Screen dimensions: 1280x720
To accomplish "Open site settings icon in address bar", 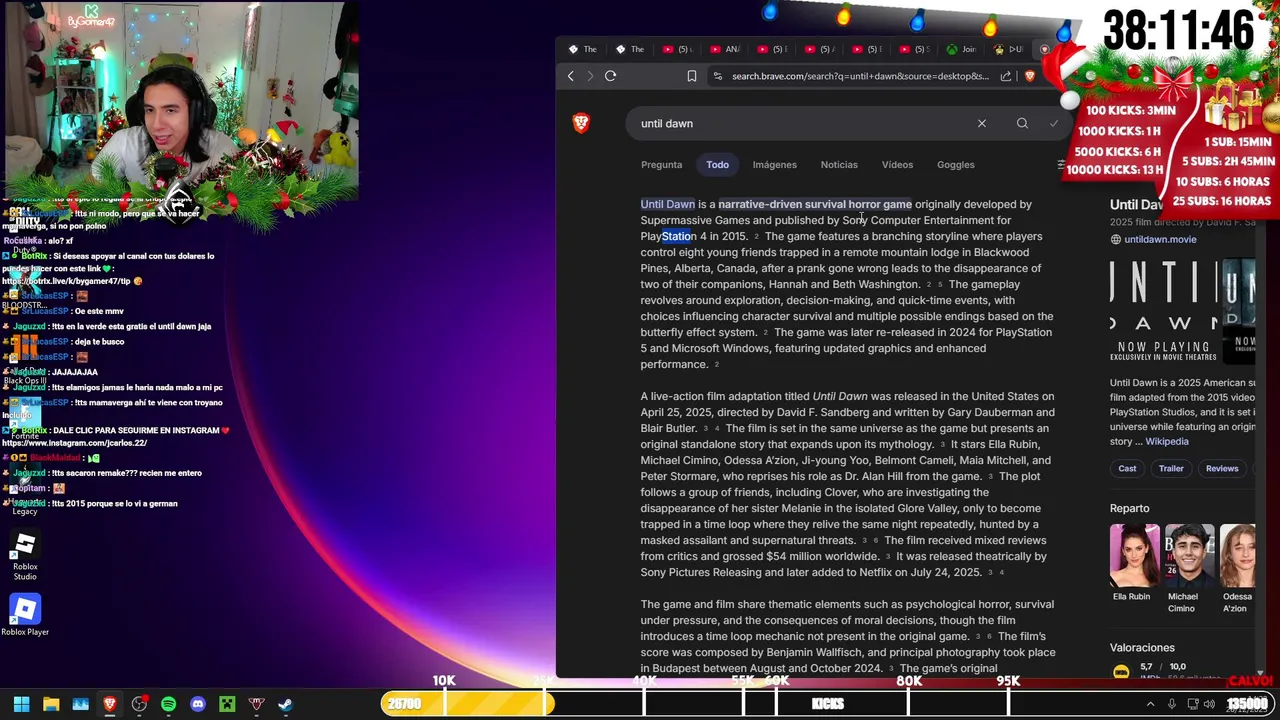I will click(717, 76).
